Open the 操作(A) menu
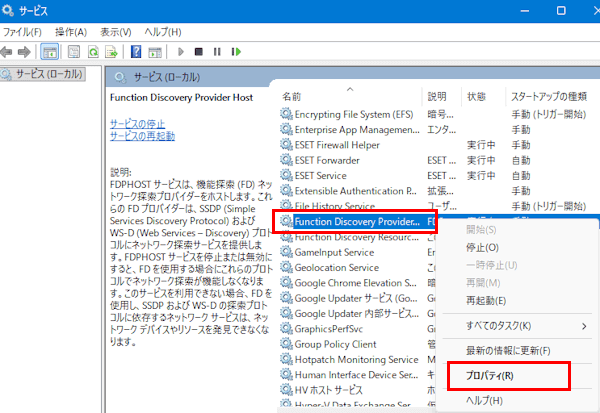The width and height of the screenshot is (600, 413). pos(71,32)
